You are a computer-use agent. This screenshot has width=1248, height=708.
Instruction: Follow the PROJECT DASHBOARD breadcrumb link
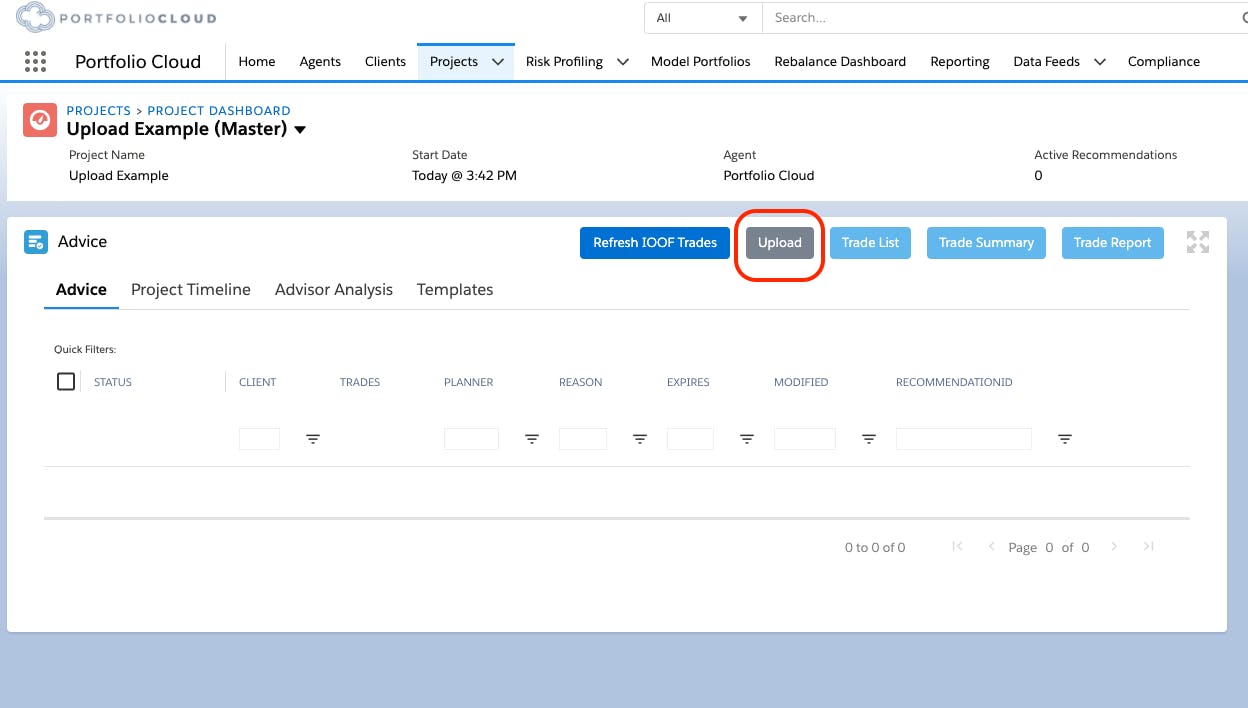[x=219, y=111]
